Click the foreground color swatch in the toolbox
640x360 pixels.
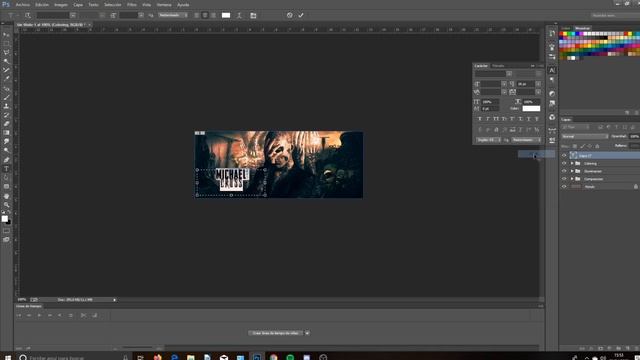click(4, 219)
